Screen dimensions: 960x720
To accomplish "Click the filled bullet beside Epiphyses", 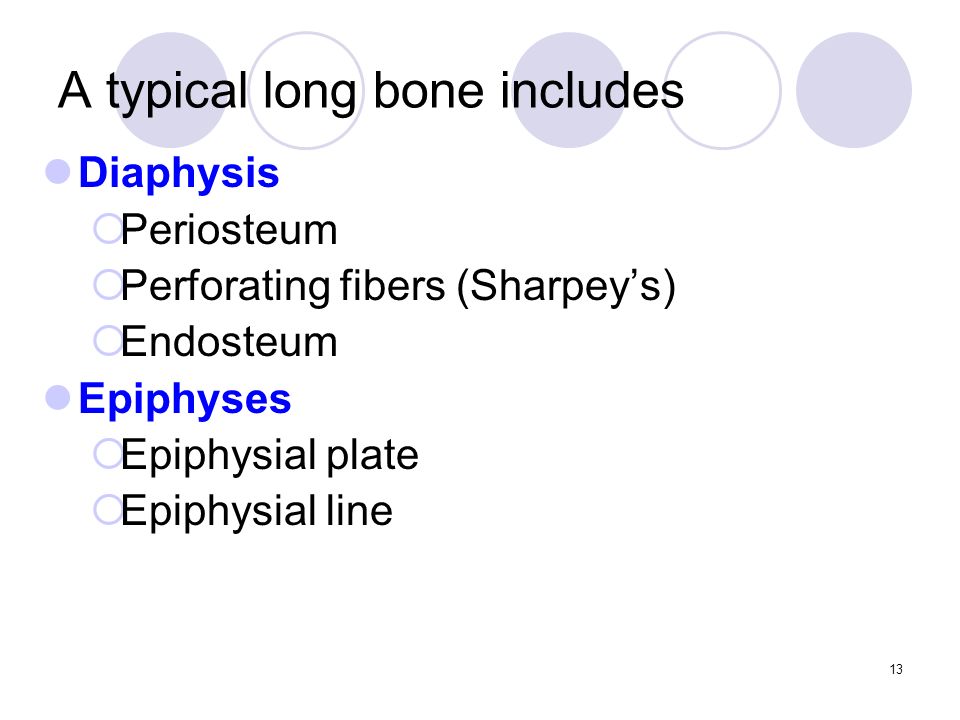I will pos(58,397).
